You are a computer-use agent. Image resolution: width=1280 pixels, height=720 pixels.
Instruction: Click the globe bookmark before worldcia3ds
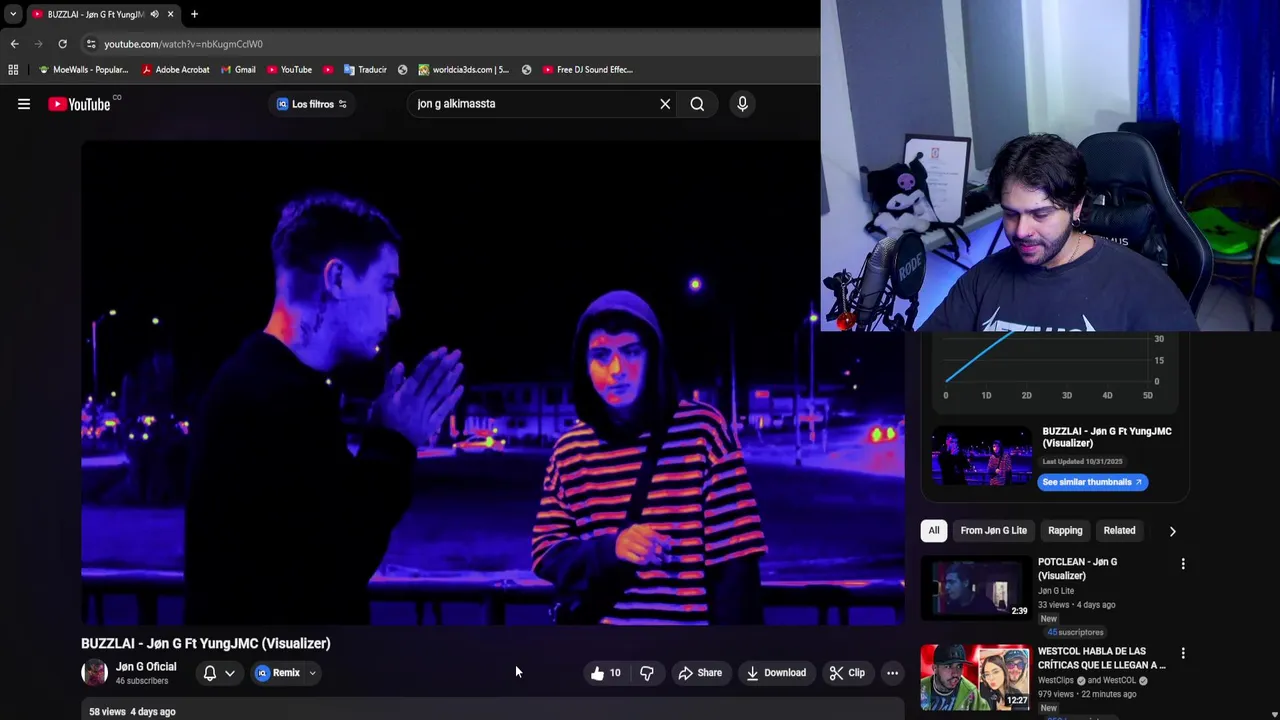tap(402, 70)
